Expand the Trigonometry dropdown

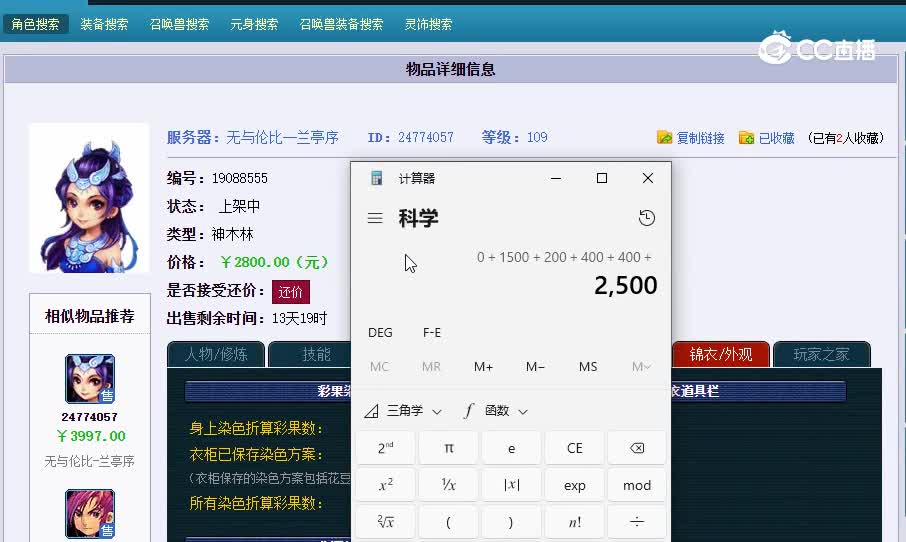tap(403, 411)
